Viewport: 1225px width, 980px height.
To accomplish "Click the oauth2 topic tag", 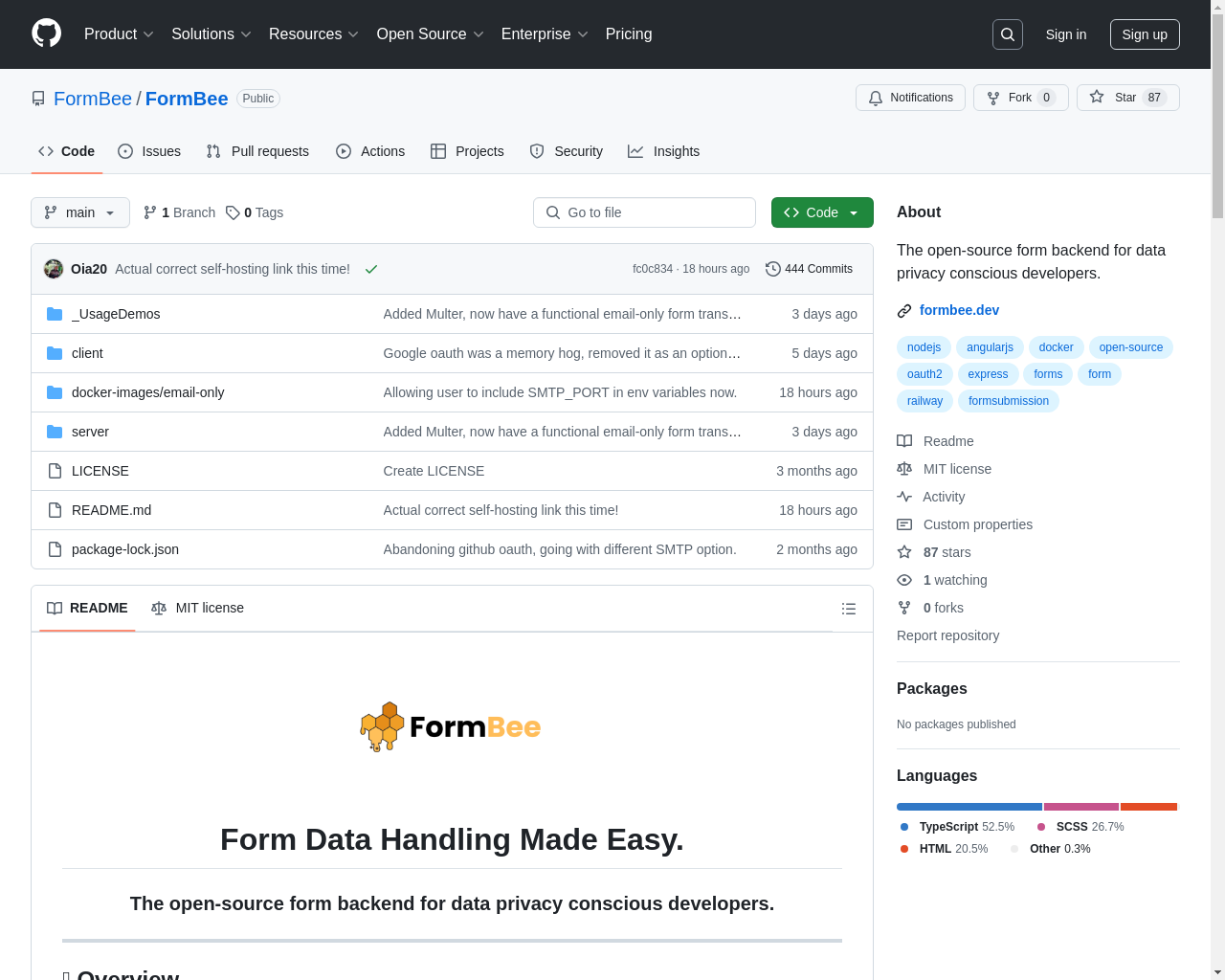I will point(924,374).
